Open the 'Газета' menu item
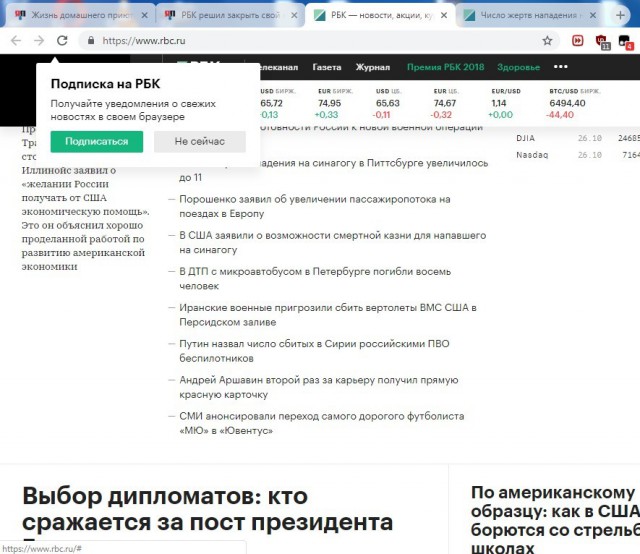 [x=327, y=67]
